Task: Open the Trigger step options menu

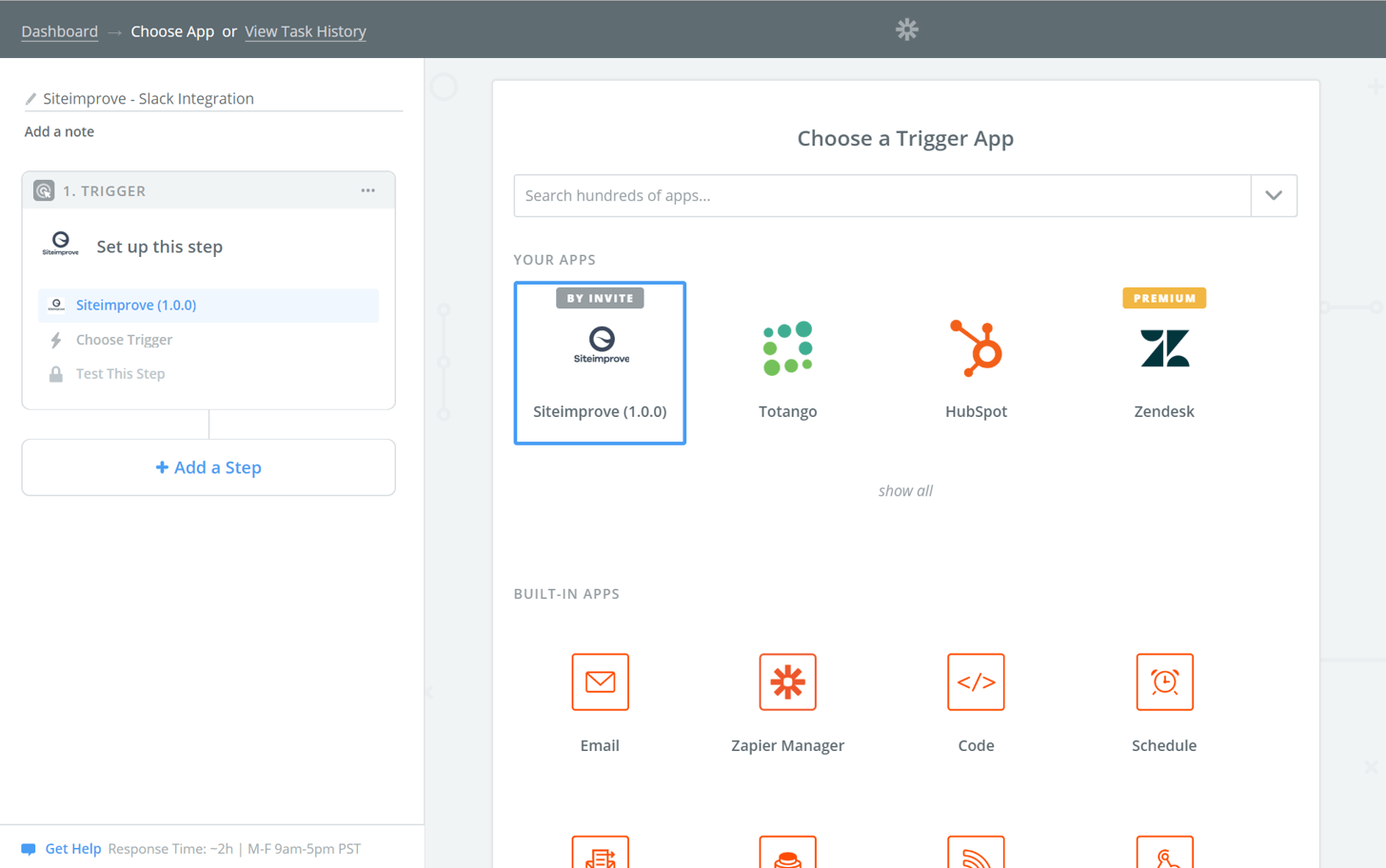Action: (367, 191)
